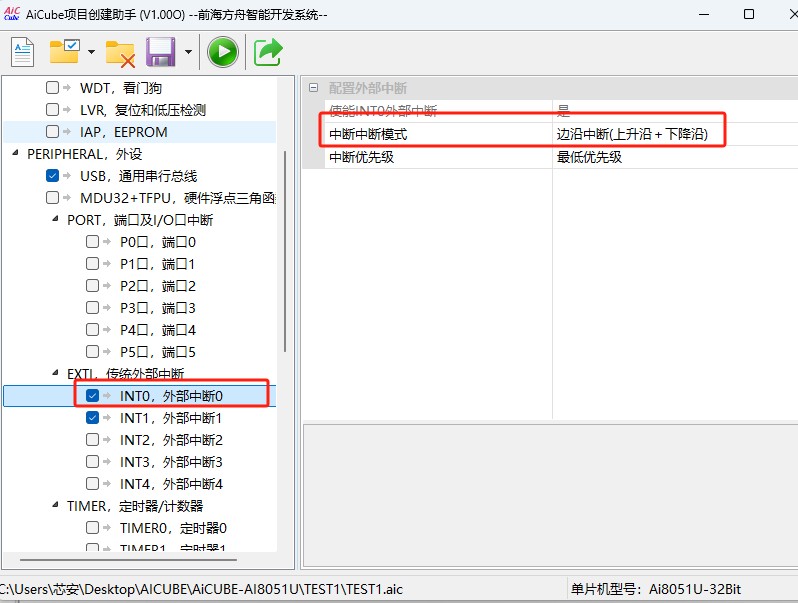Open dropdown arrow beside open-folder icon
Viewport: 798px width, 603px height.
(x=91, y=51)
